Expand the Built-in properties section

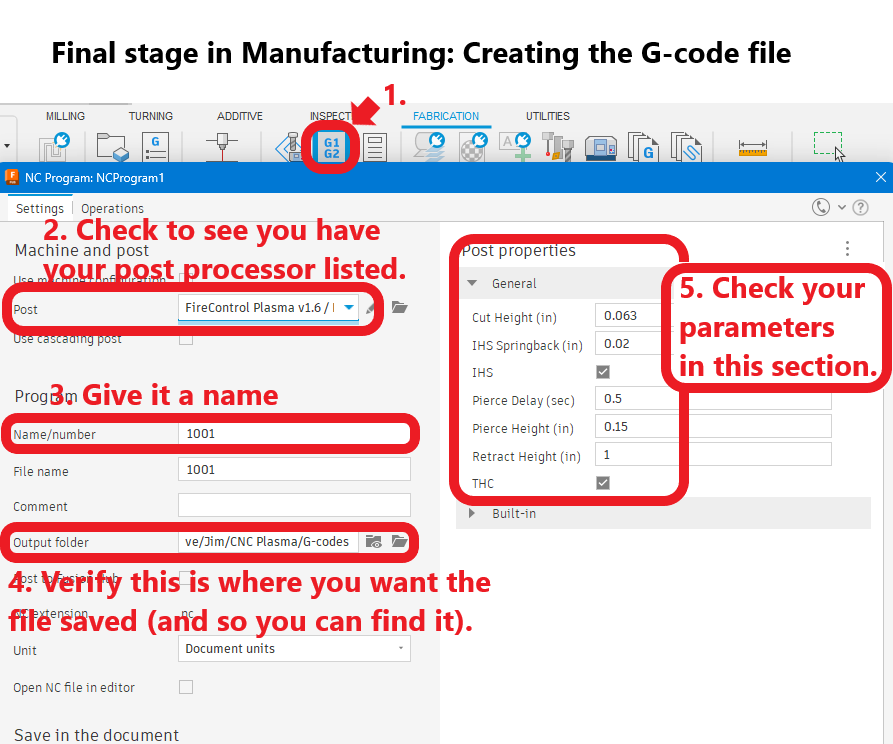(x=472, y=513)
